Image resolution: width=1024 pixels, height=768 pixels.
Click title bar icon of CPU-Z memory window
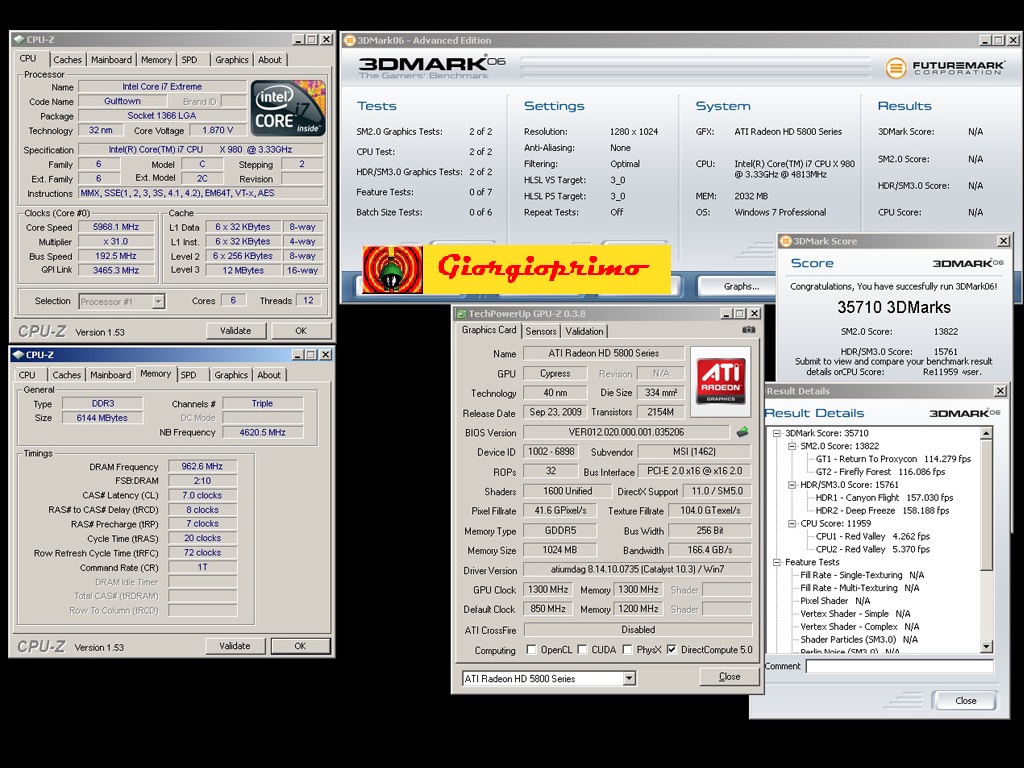(19, 355)
